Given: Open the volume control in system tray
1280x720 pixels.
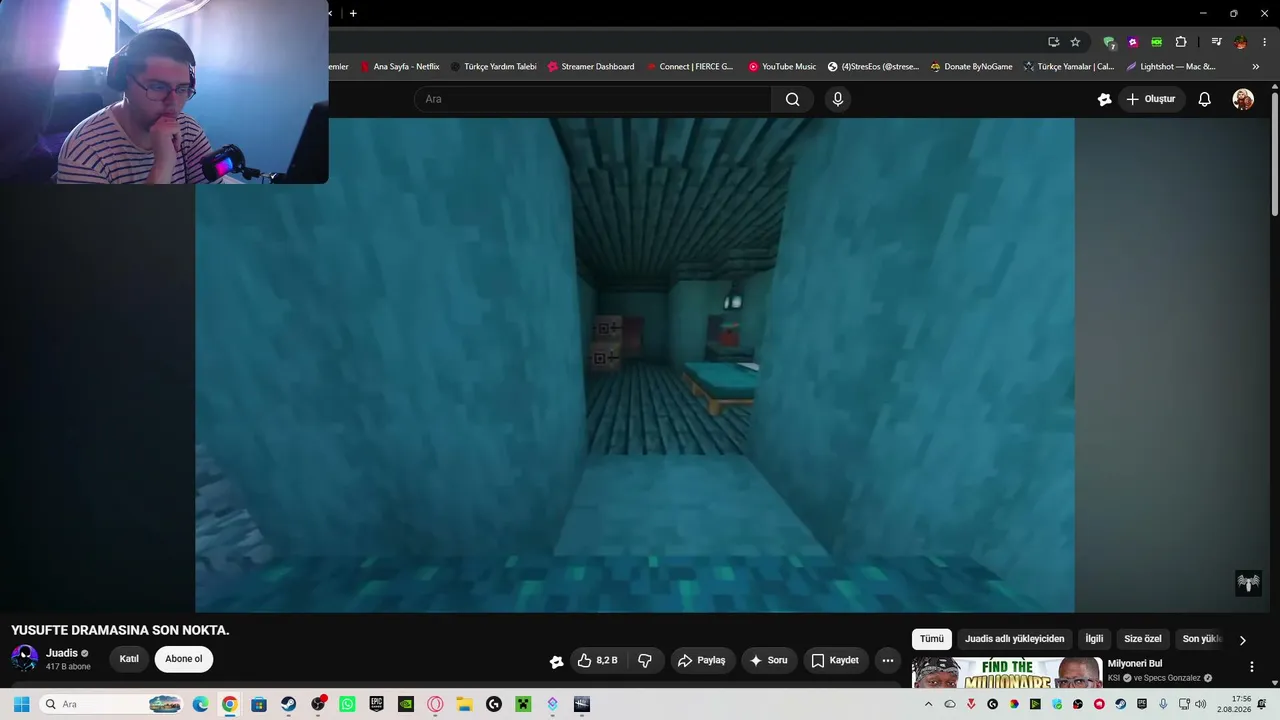Looking at the screenshot, I should coord(1201,704).
